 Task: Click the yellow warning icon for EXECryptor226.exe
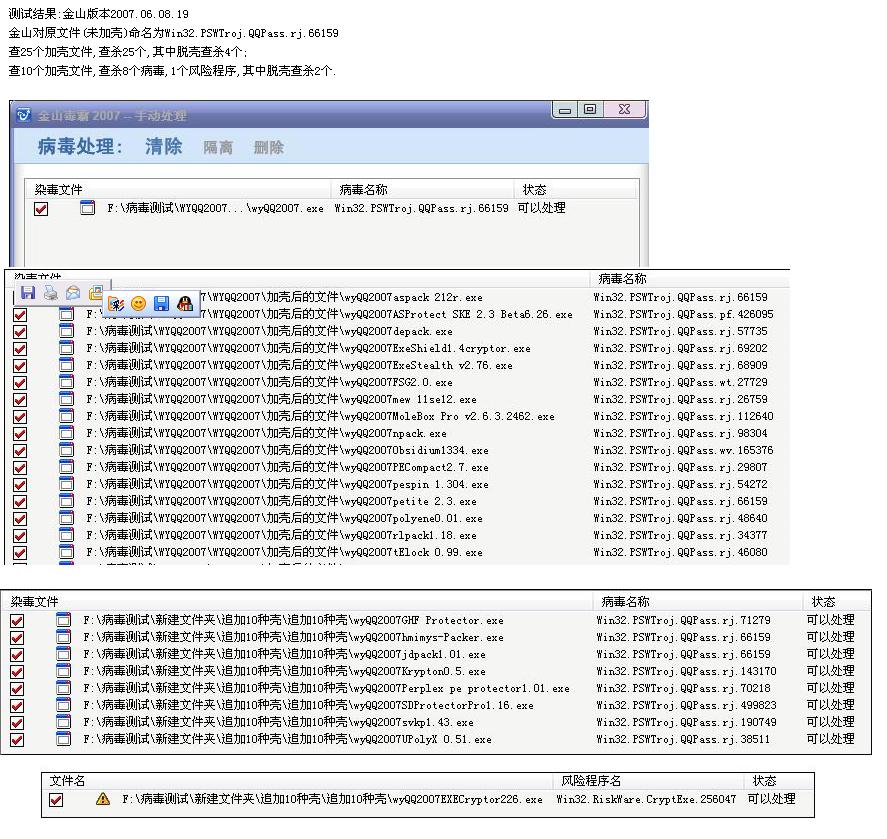coord(102,799)
